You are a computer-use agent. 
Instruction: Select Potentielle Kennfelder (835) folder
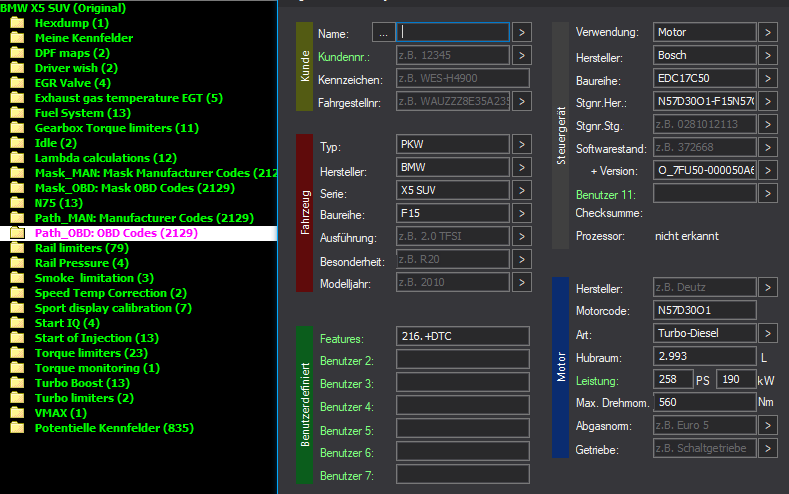coord(114,428)
